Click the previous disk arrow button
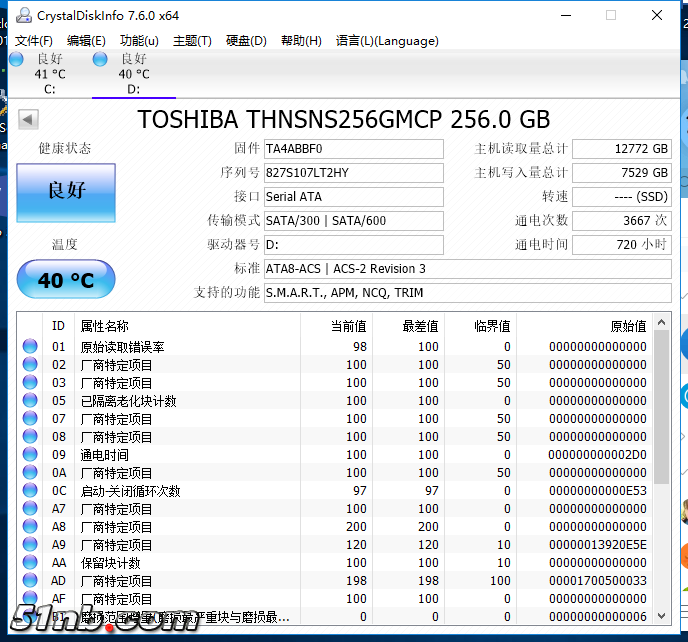This screenshot has width=688, height=642. pyautogui.click(x=28, y=120)
